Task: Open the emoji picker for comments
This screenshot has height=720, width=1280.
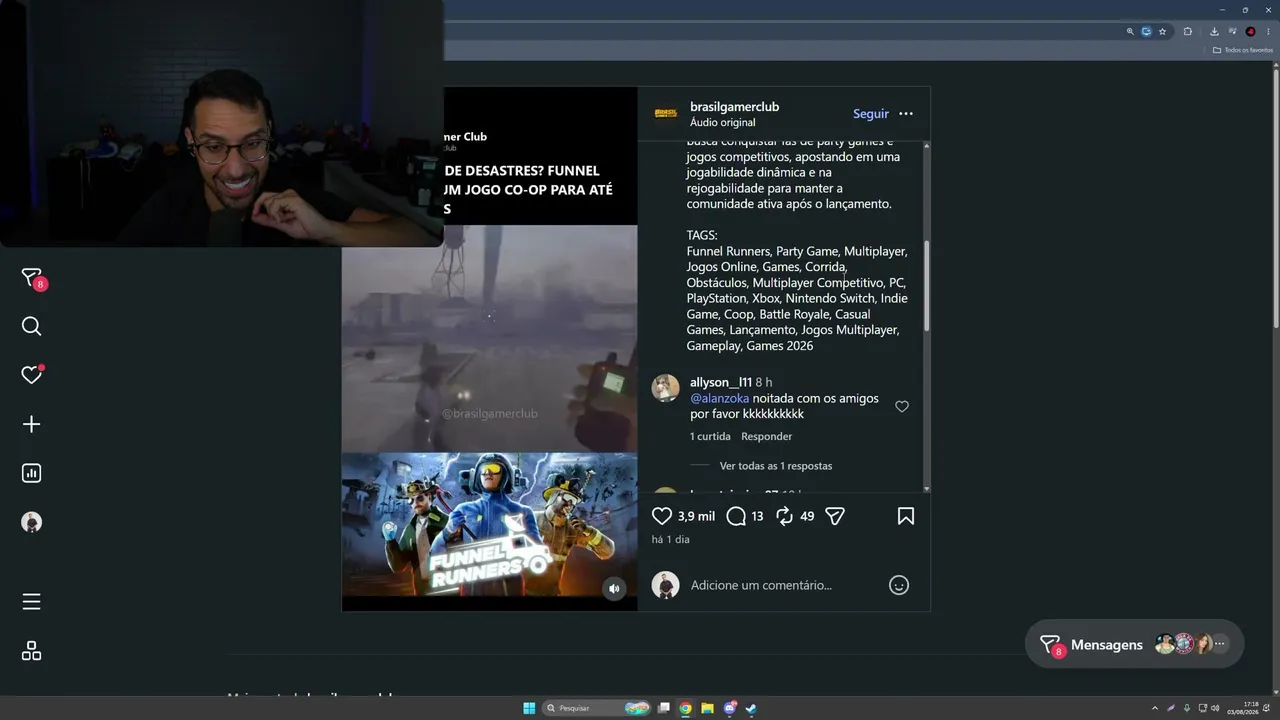Action: point(899,585)
